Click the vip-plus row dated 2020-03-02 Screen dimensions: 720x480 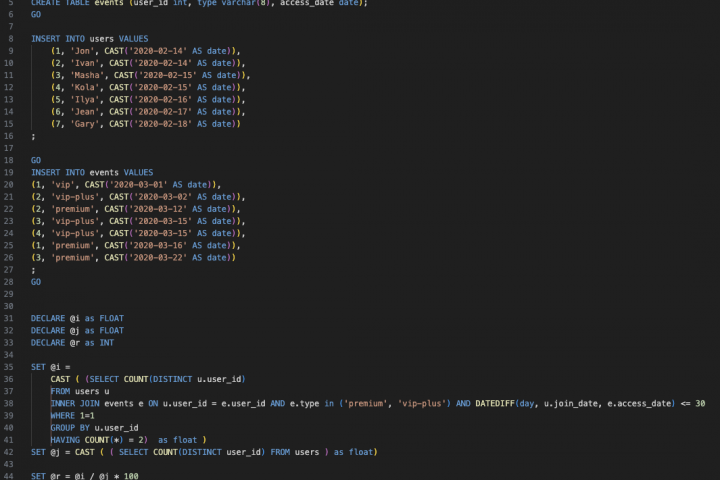[138, 197]
